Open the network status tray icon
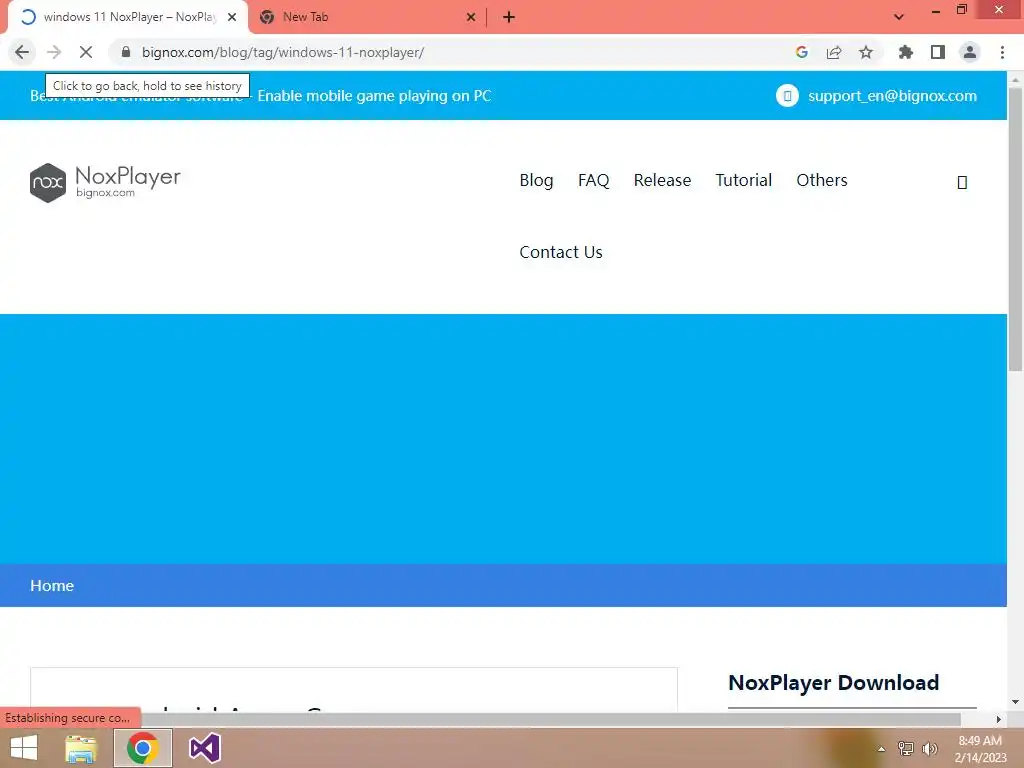 click(906, 749)
